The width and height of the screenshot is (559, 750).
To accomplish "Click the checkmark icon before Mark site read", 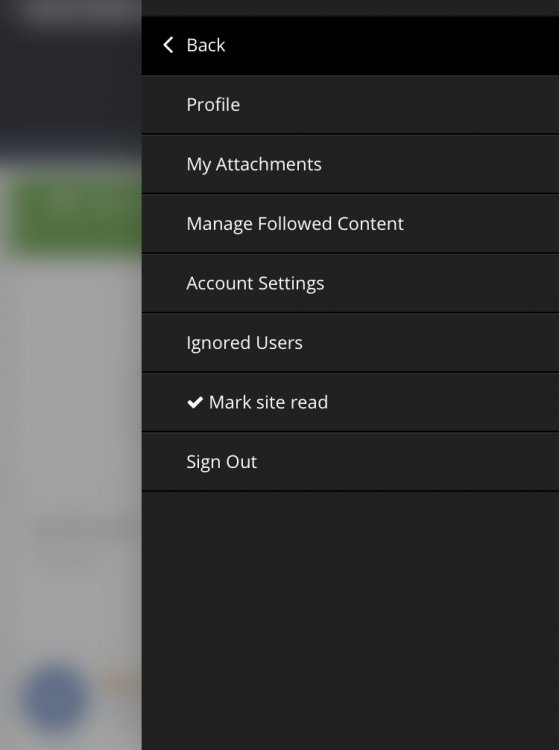I will (x=195, y=402).
